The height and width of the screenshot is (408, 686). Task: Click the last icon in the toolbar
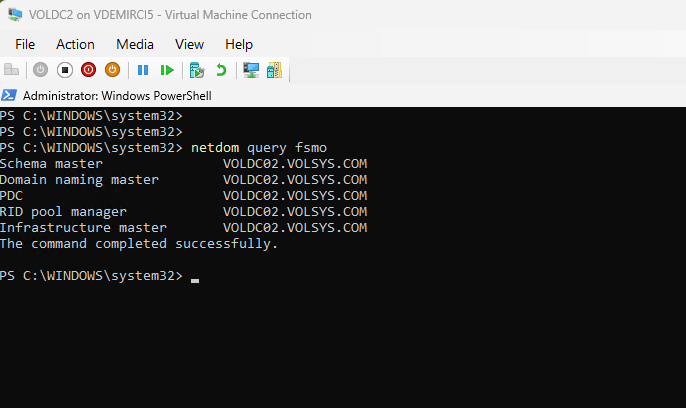point(274,70)
